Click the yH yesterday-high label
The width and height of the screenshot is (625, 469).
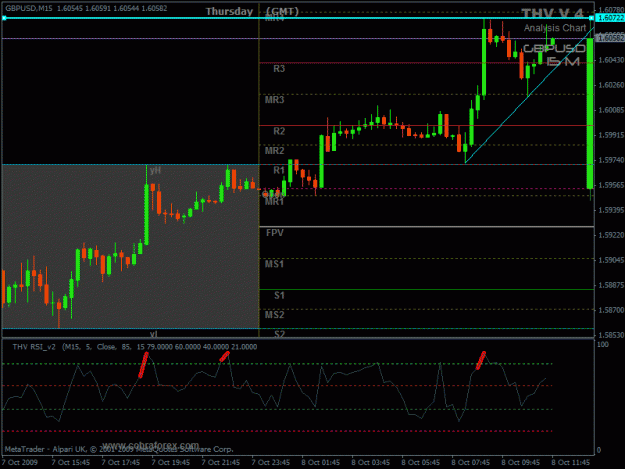[x=155, y=171]
